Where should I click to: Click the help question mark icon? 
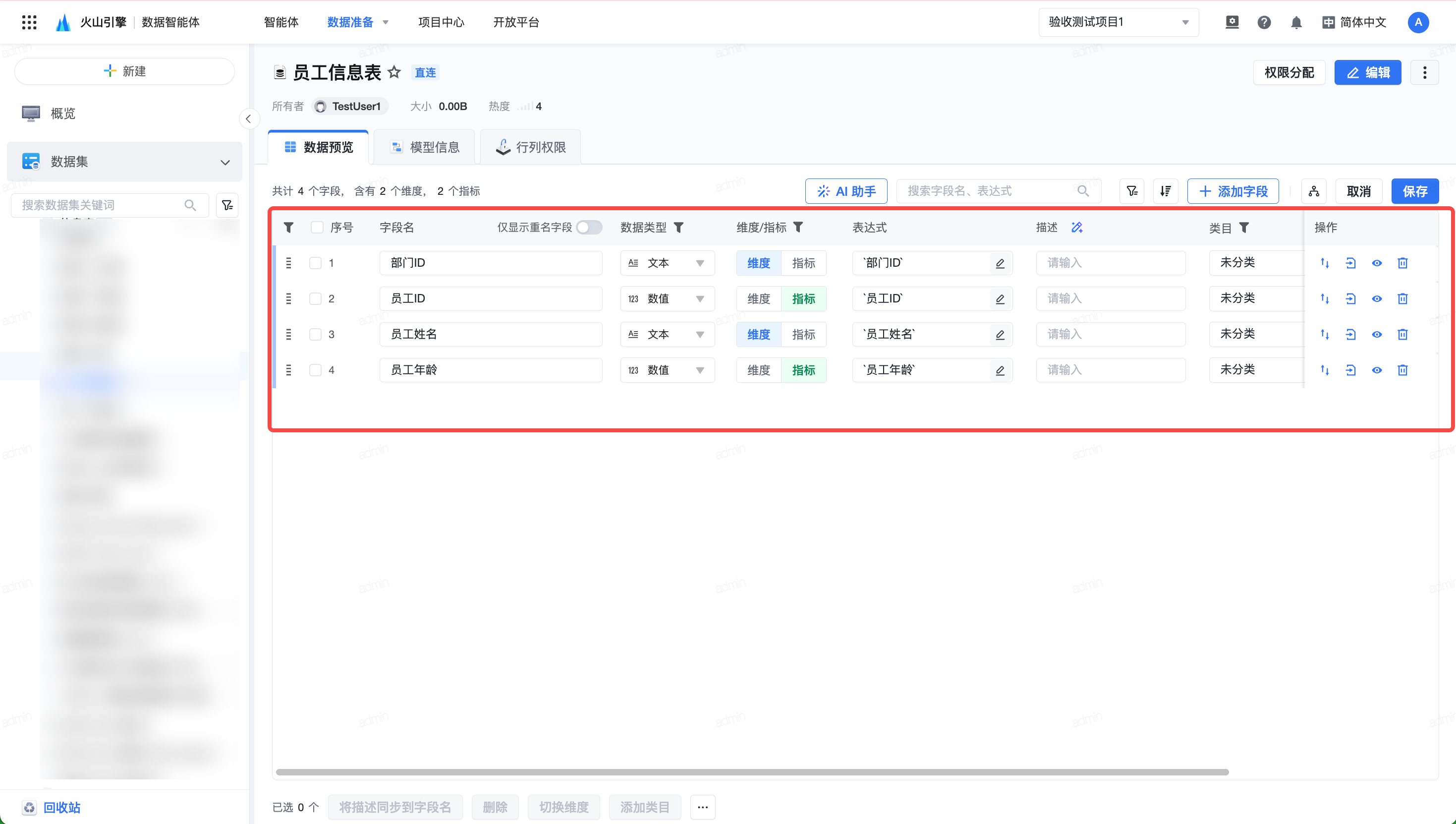pyautogui.click(x=1264, y=23)
